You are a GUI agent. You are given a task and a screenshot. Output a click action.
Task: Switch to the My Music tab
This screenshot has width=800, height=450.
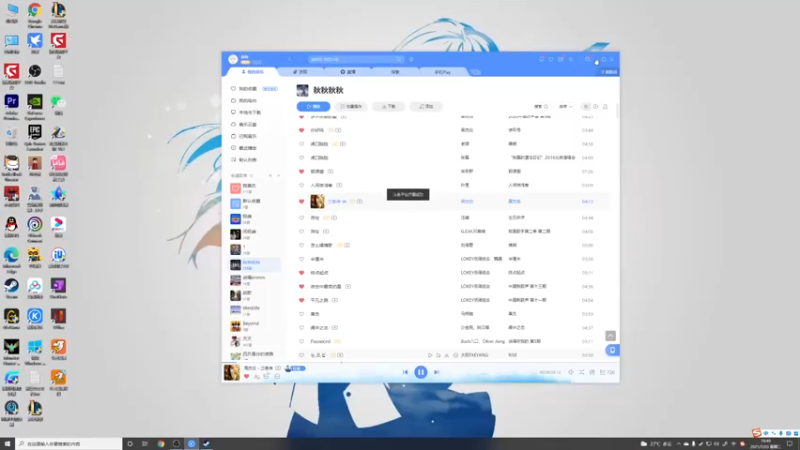pos(253,72)
